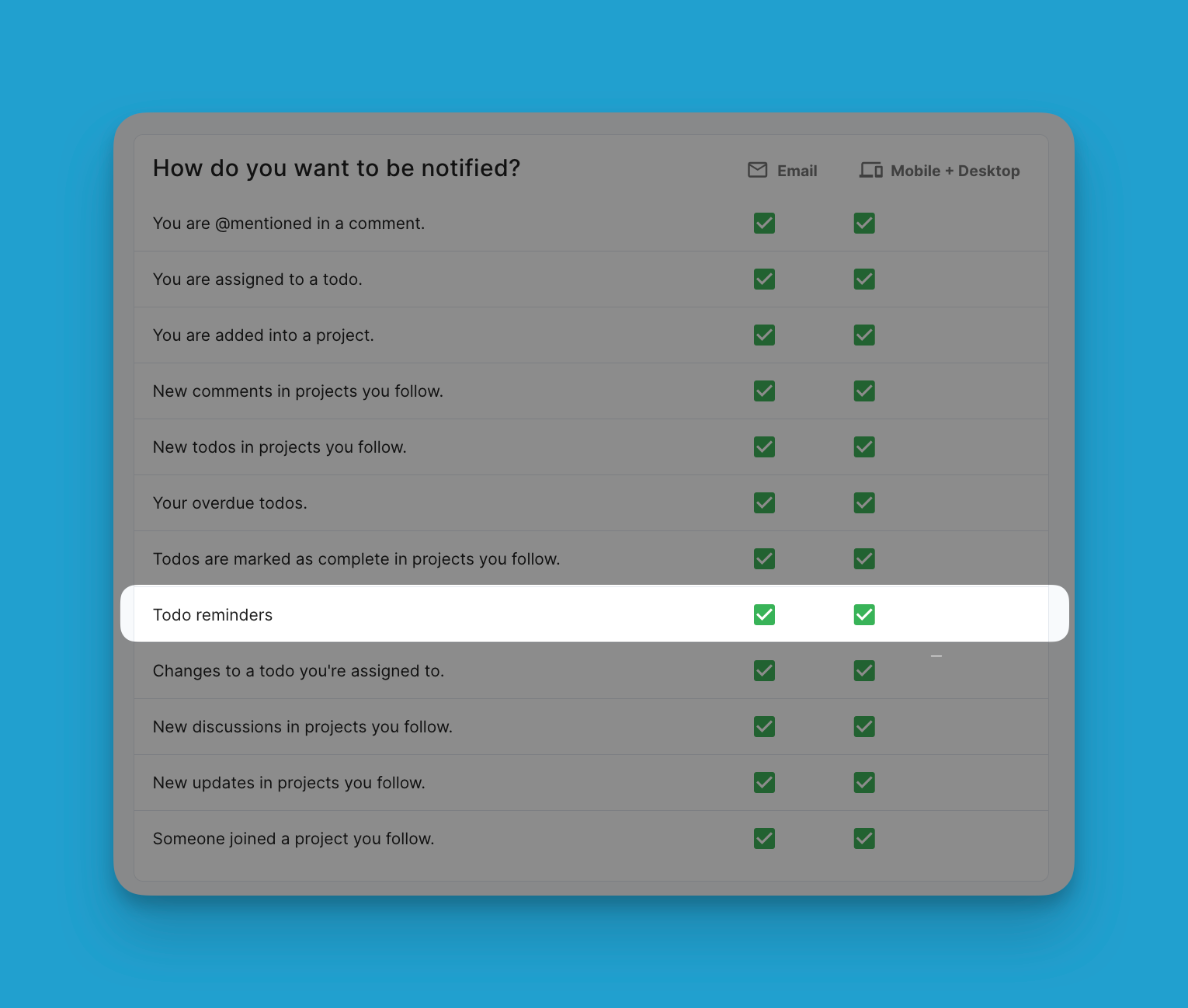The height and width of the screenshot is (1008, 1188).
Task: Click the Mobile + Desktop column header label
Action: pyautogui.click(x=955, y=171)
